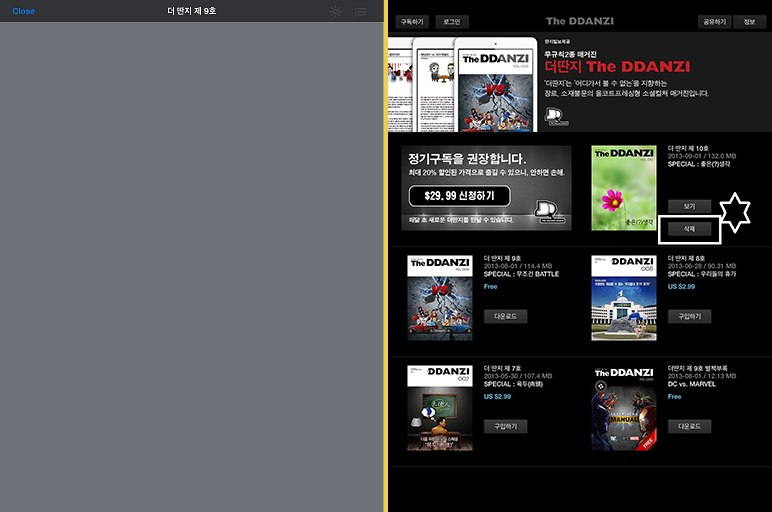Image resolution: width=772 pixels, height=512 pixels.
Task: Click 구입하기 for issue 제 8호
Action: click(x=689, y=317)
